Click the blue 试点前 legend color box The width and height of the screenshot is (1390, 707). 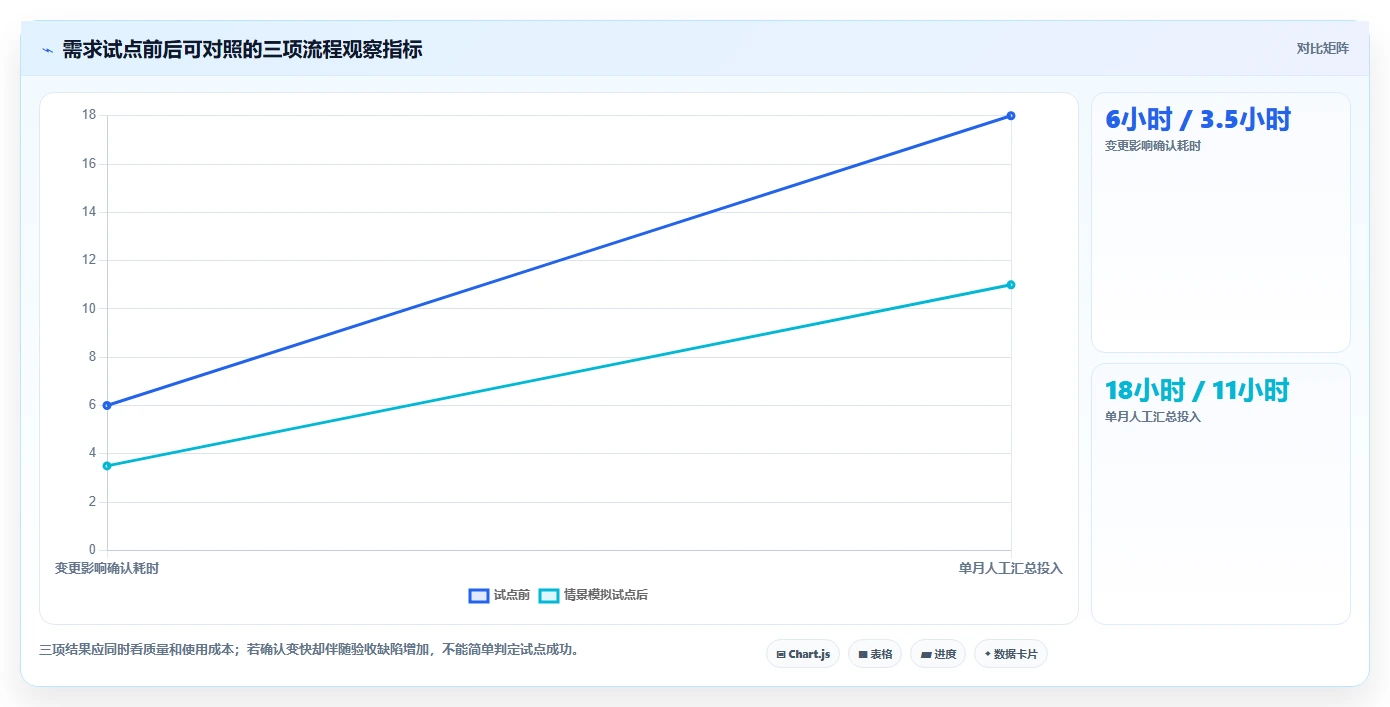tap(479, 595)
